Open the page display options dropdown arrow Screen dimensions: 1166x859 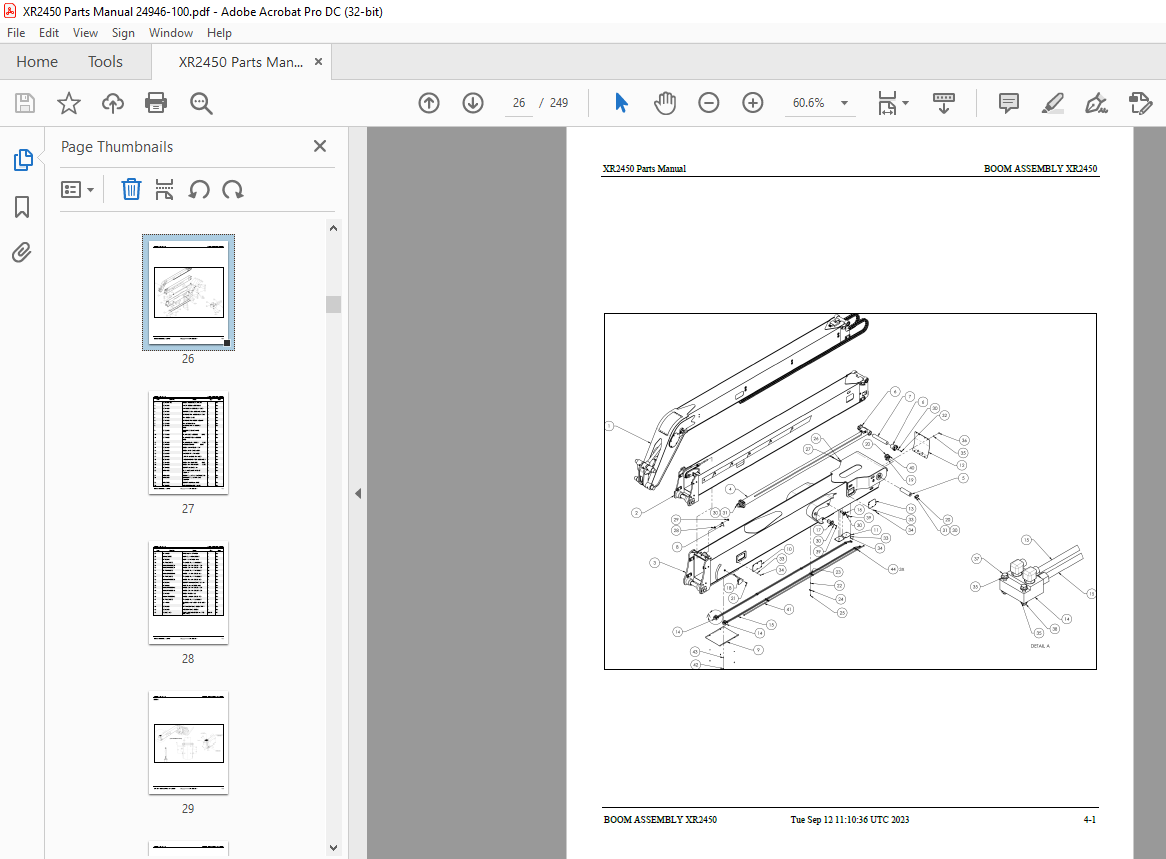pos(906,103)
